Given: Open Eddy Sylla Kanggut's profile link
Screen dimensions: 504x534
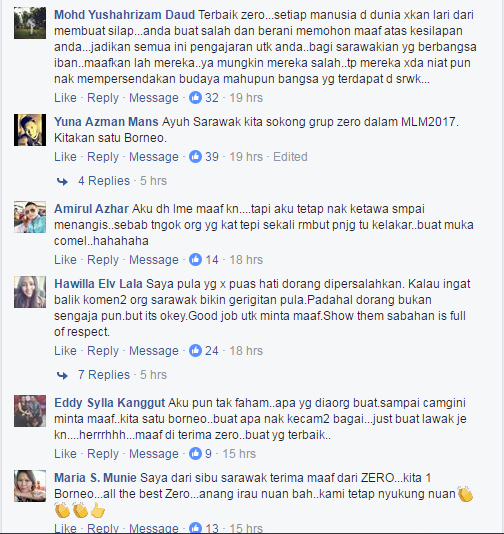Looking at the screenshot, I should [110, 403].
